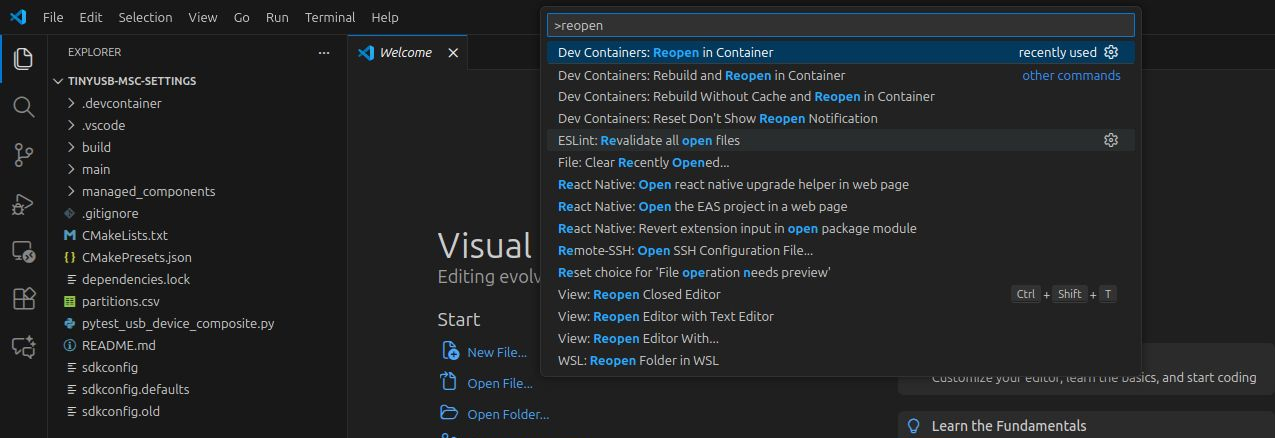Run React Native: Open upgrade helper command

pos(841,184)
